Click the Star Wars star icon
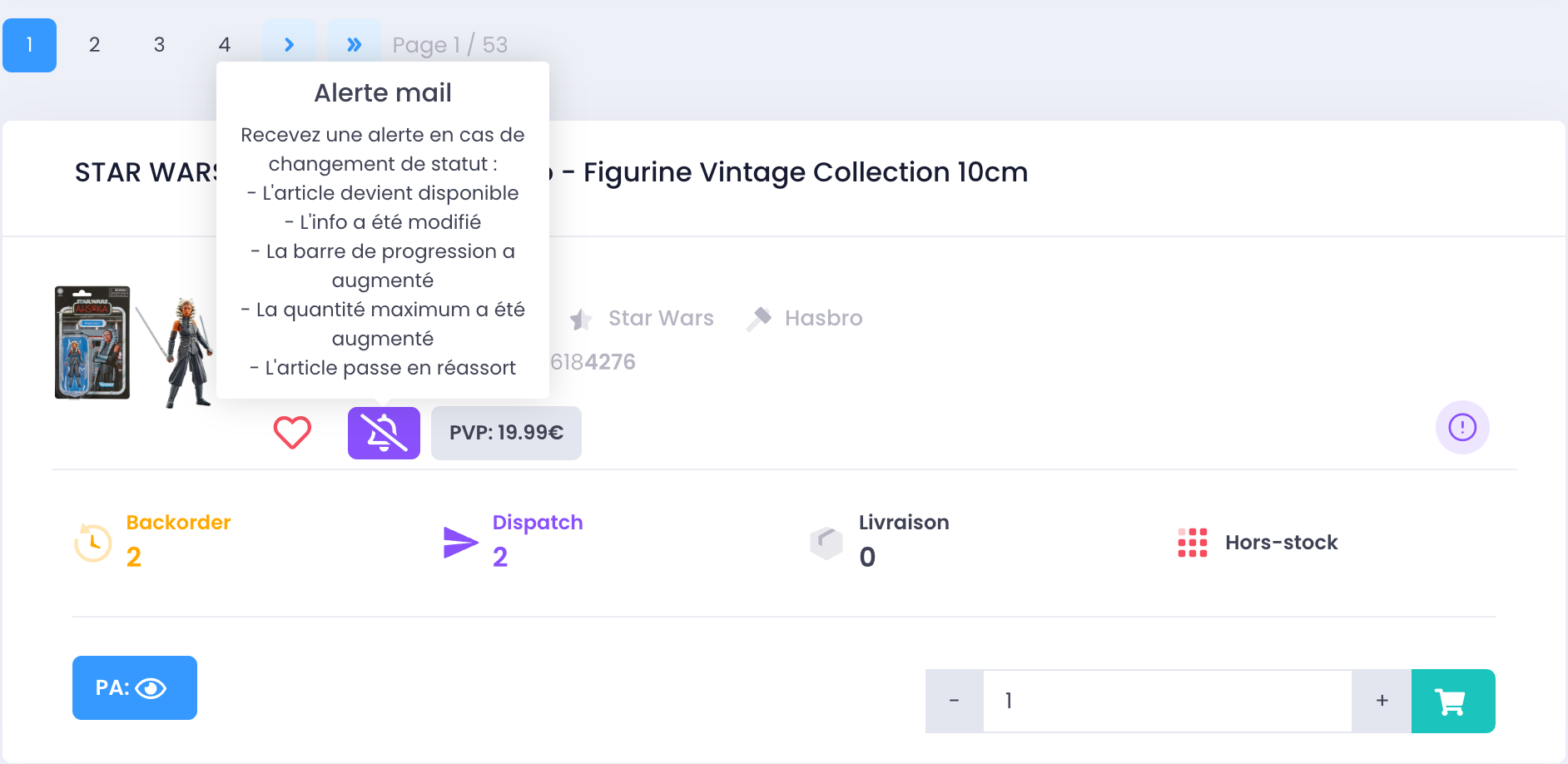This screenshot has width=1568, height=764. (x=581, y=319)
